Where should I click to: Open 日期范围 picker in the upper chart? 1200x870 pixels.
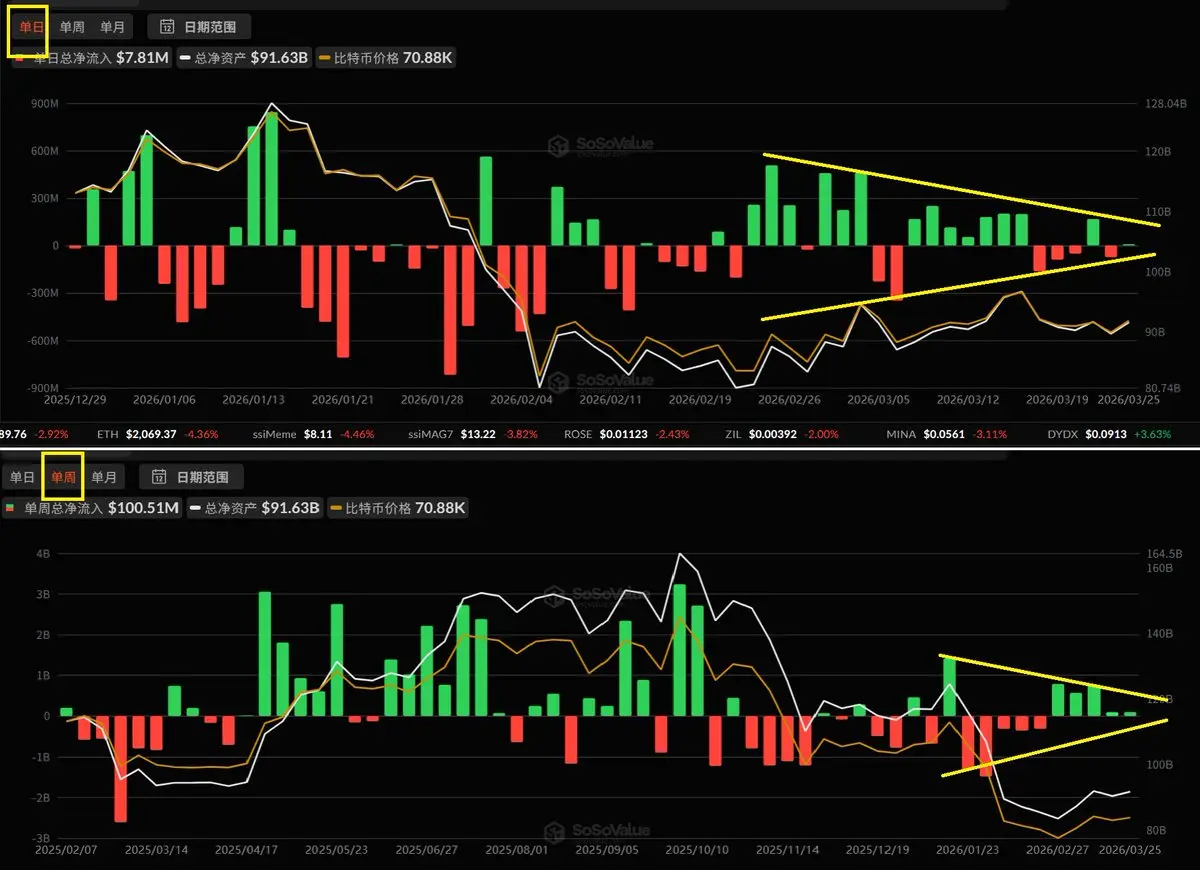[199, 27]
